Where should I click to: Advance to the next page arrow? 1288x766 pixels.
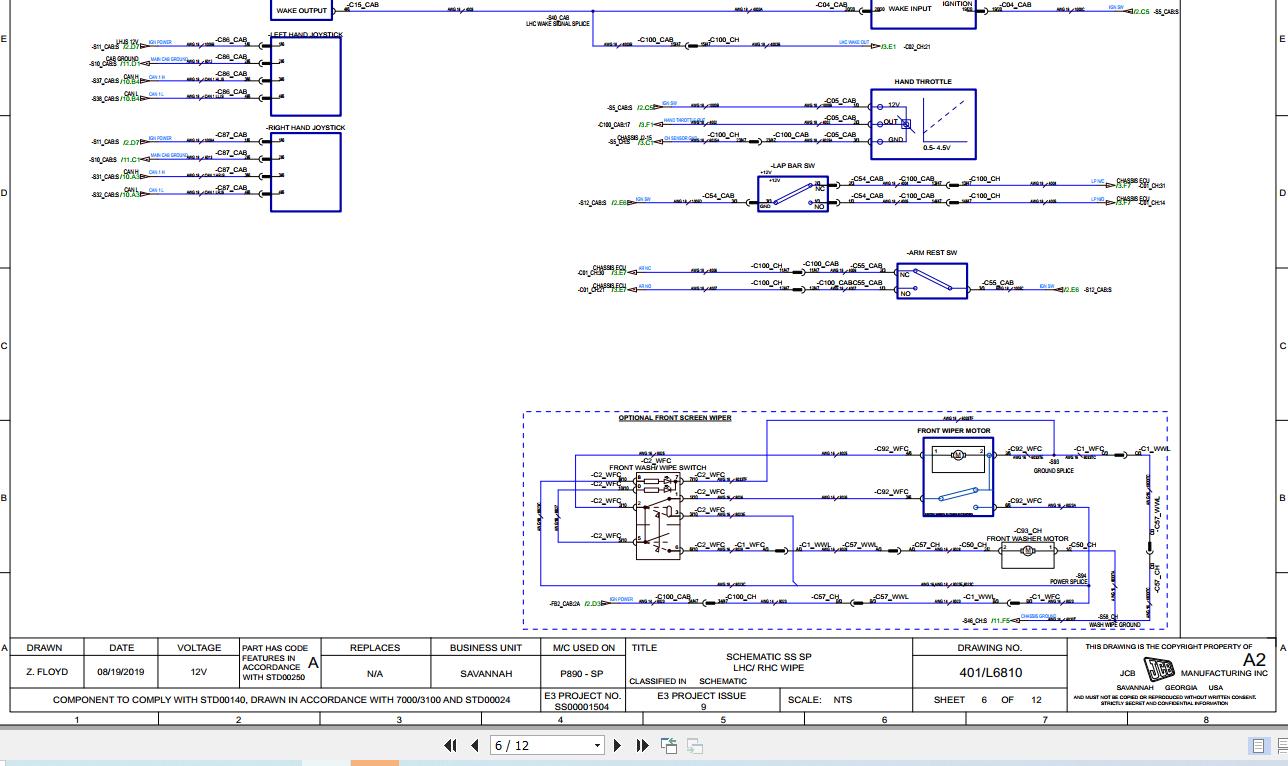point(618,745)
